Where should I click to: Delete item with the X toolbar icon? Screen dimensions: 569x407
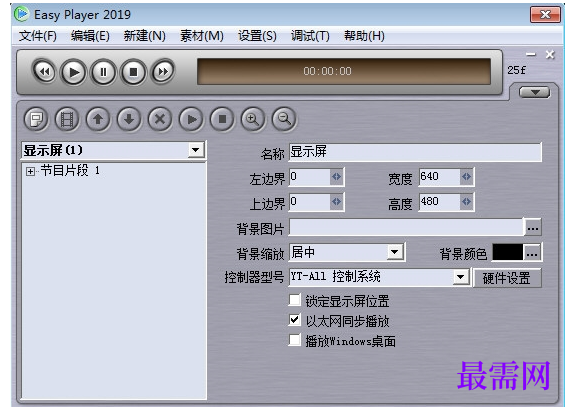coord(160,119)
